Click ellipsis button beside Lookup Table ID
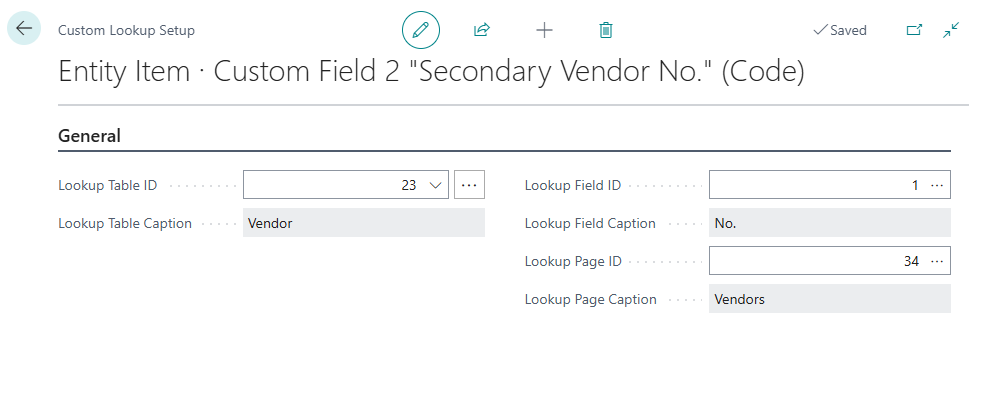 pyautogui.click(x=469, y=185)
